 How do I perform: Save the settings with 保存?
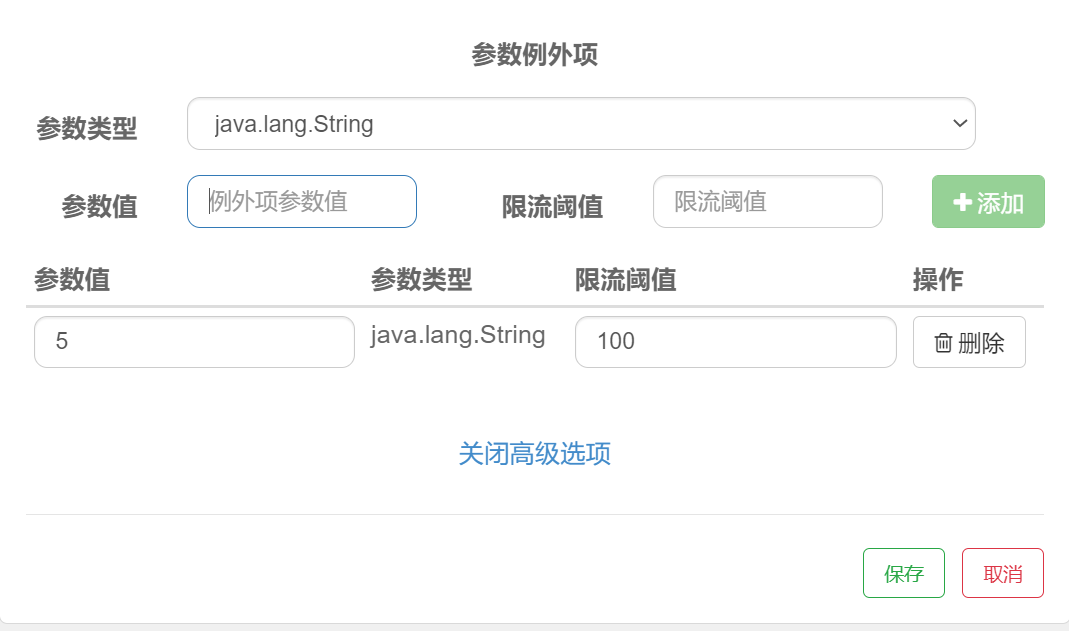(x=903, y=573)
